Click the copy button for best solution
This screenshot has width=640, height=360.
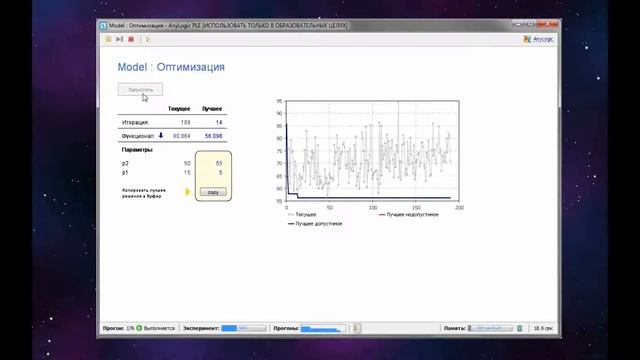[x=213, y=192]
